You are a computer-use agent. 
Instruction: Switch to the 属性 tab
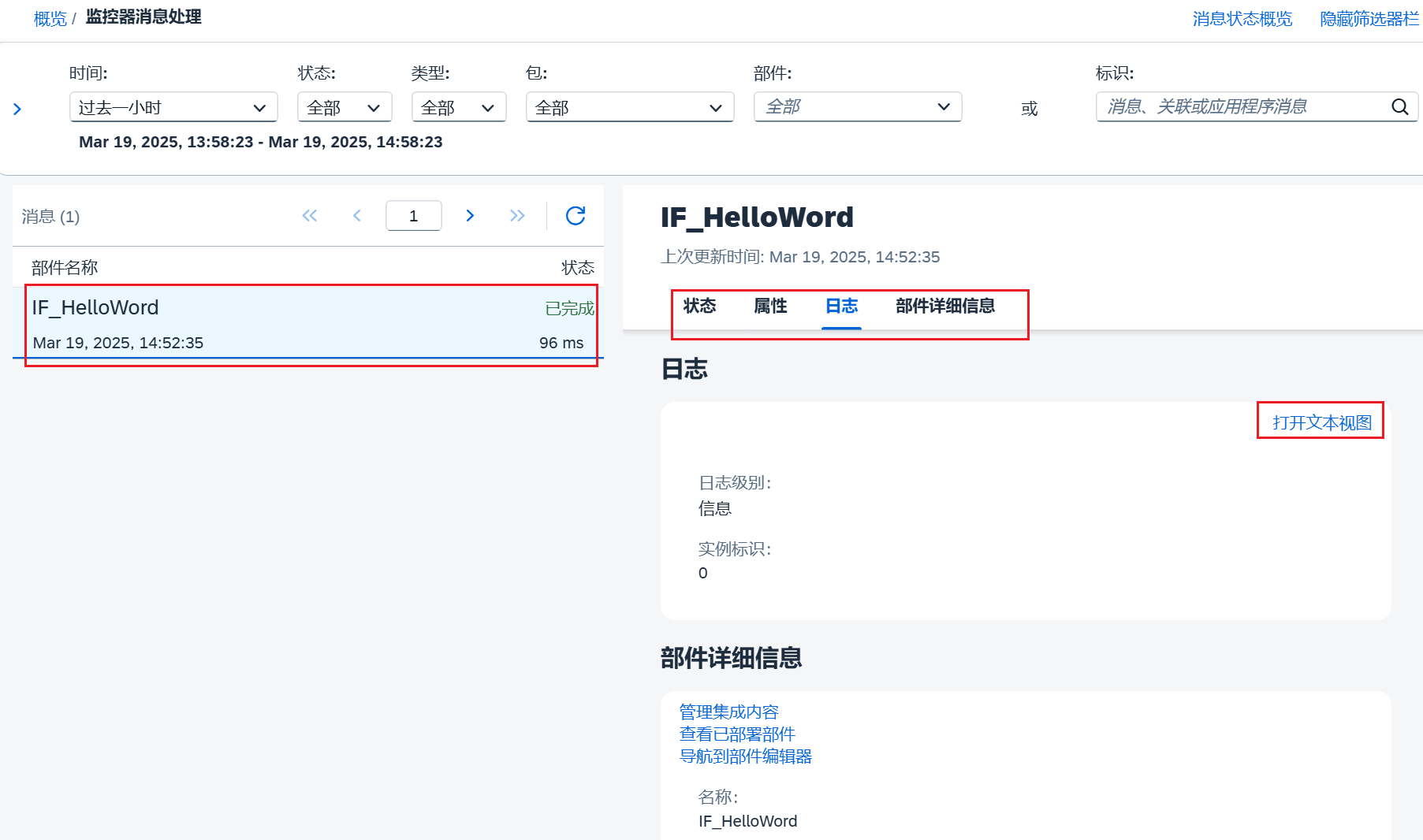pos(770,307)
